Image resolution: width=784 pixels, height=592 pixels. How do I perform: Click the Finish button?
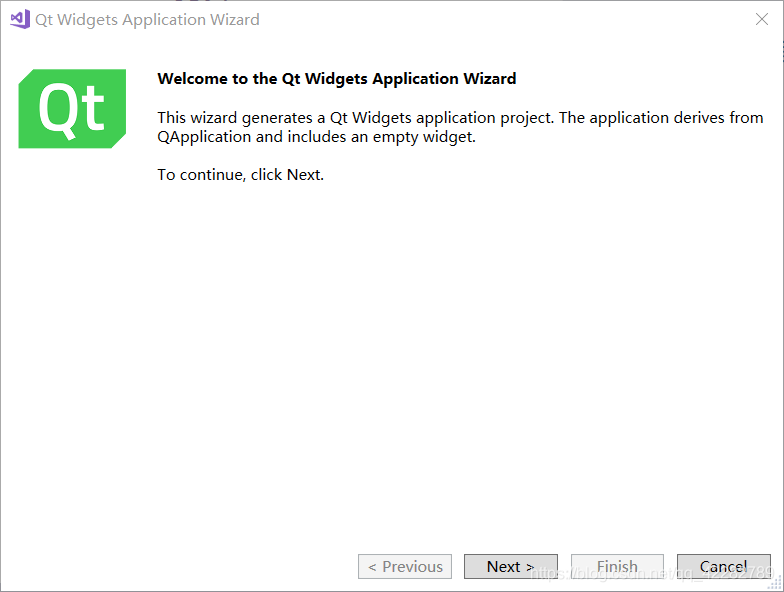pos(617,566)
